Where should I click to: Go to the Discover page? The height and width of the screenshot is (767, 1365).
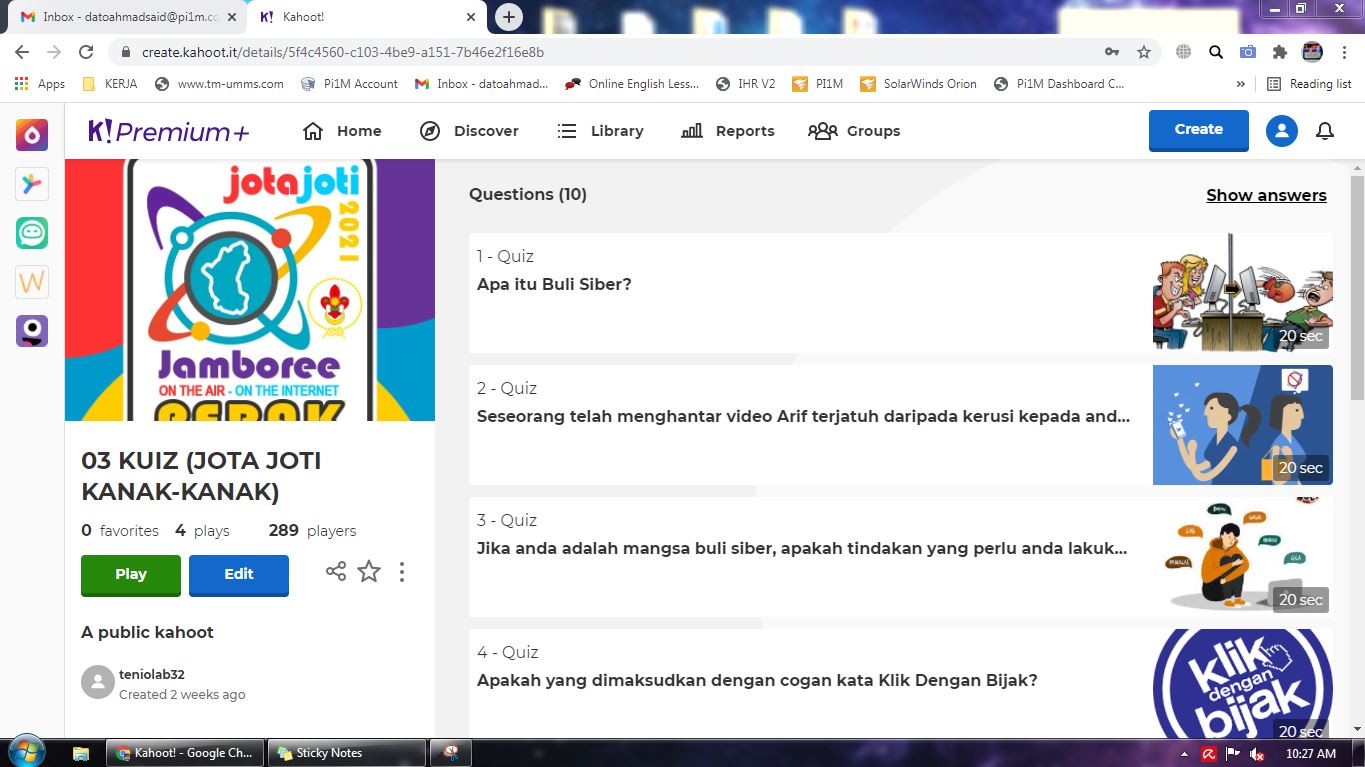pyautogui.click(x=469, y=131)
